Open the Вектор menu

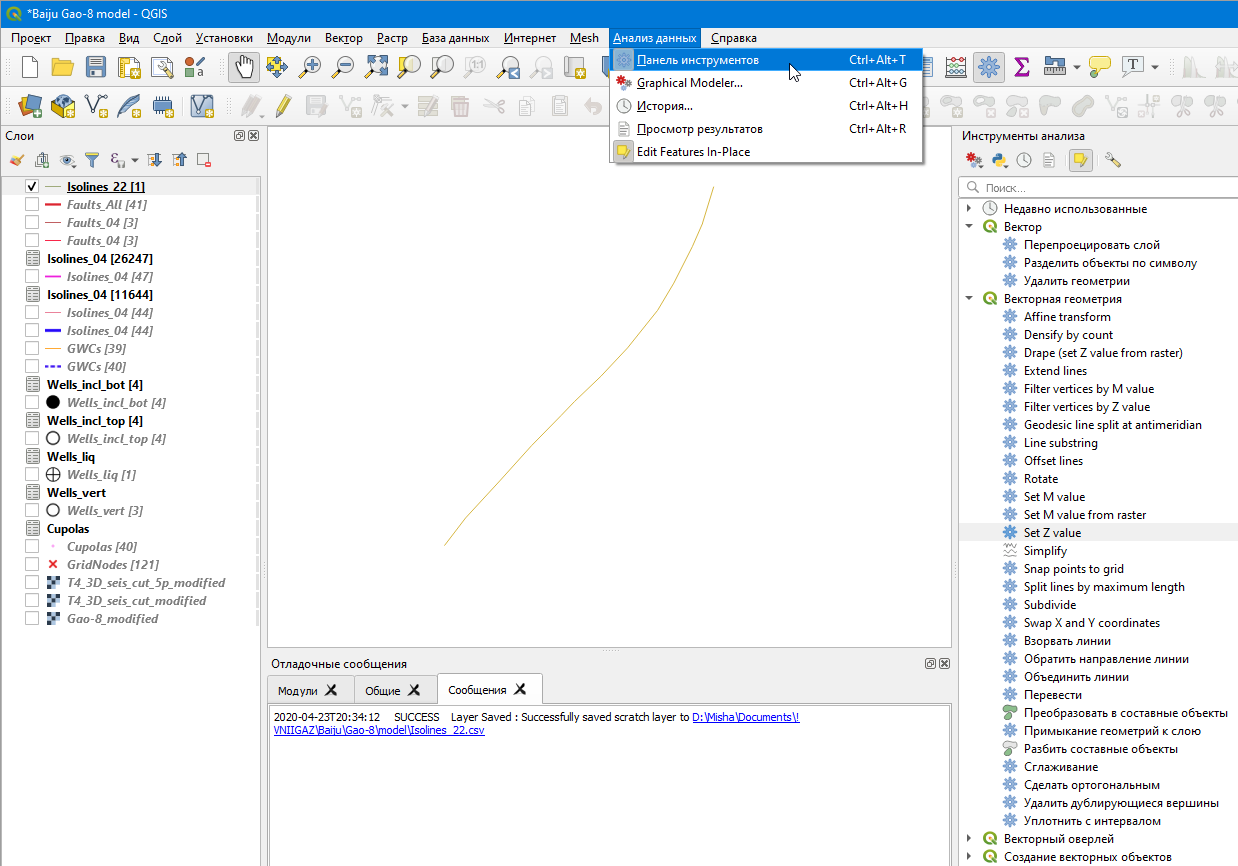click(343, 37)
